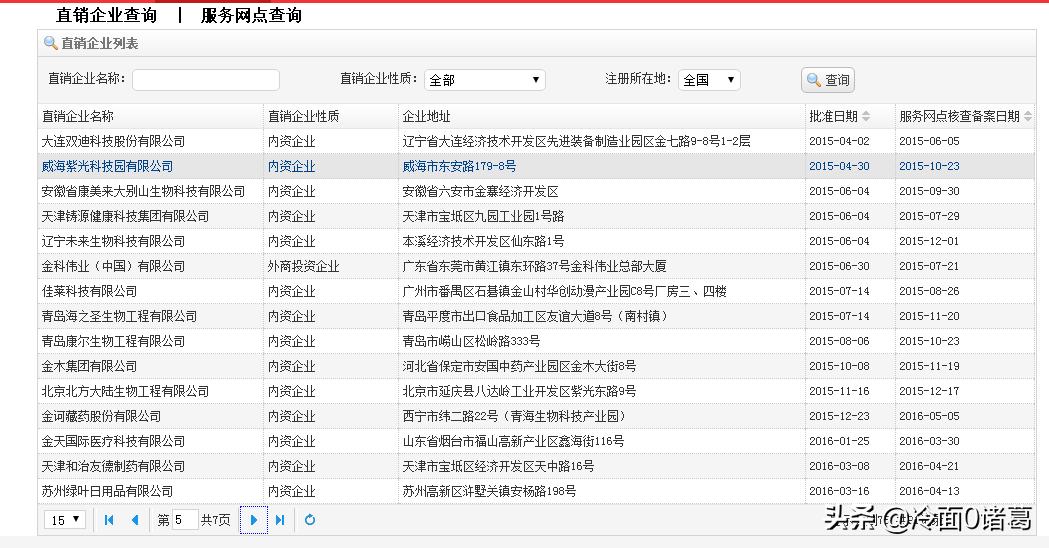Select row 金天国际医疗科技有限公司
This screenshot has width=1049, height=548.
pos(536,441)
